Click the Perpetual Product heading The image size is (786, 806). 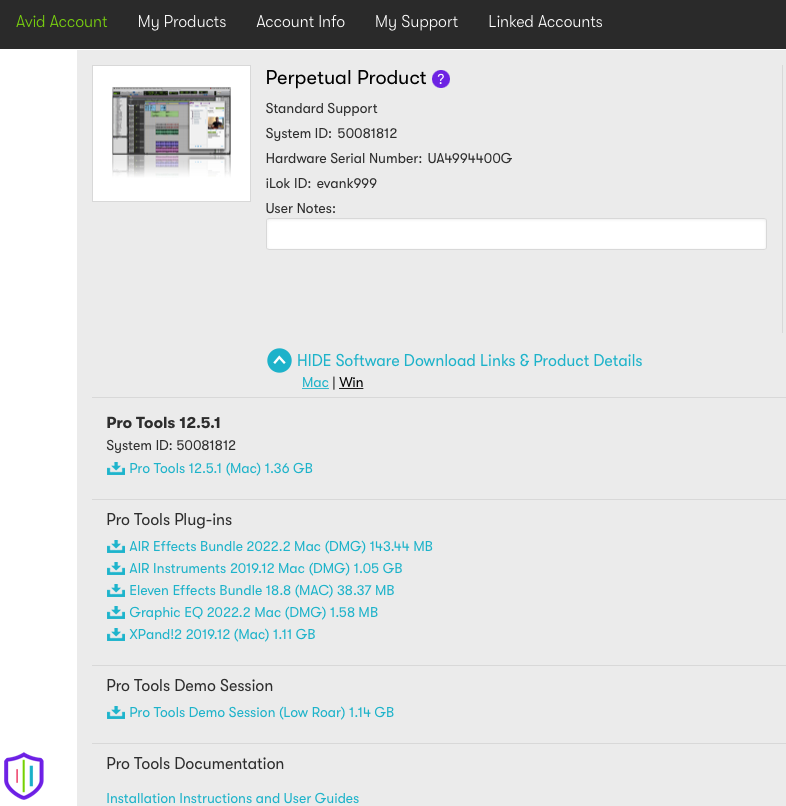[x=345, y=78]
